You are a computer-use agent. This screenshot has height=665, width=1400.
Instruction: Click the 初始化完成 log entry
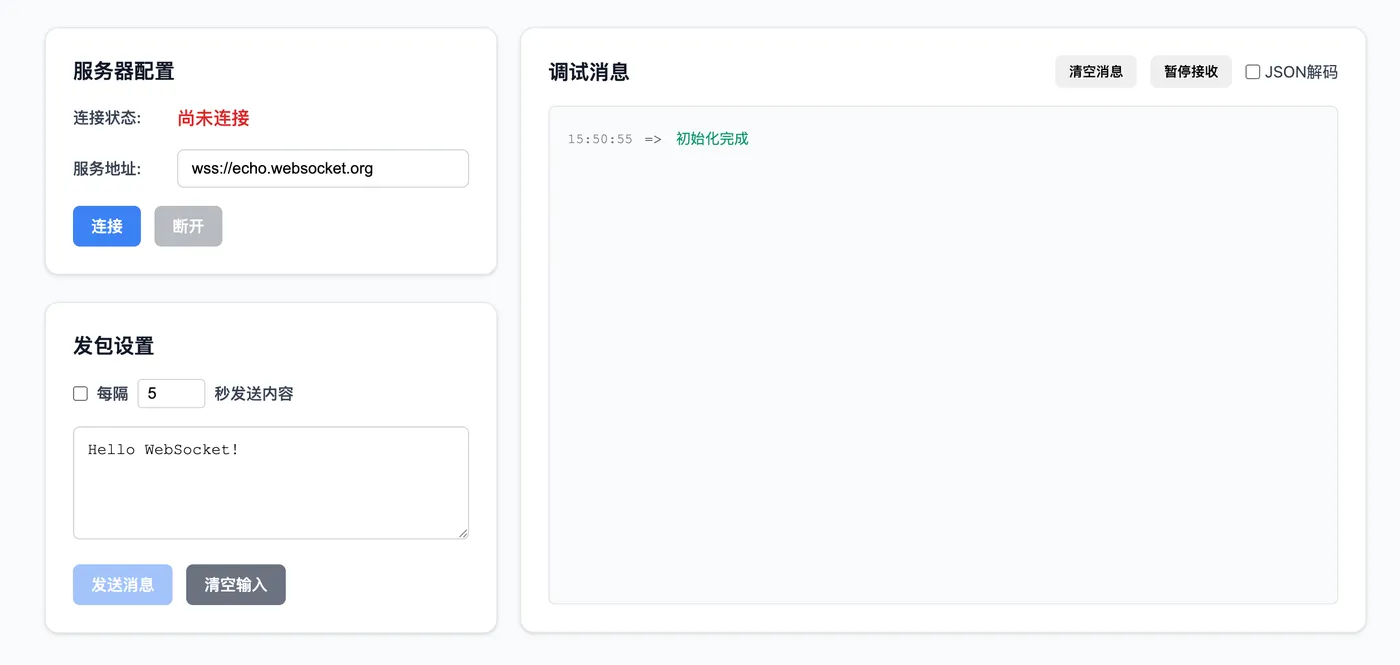pos(711,139)
